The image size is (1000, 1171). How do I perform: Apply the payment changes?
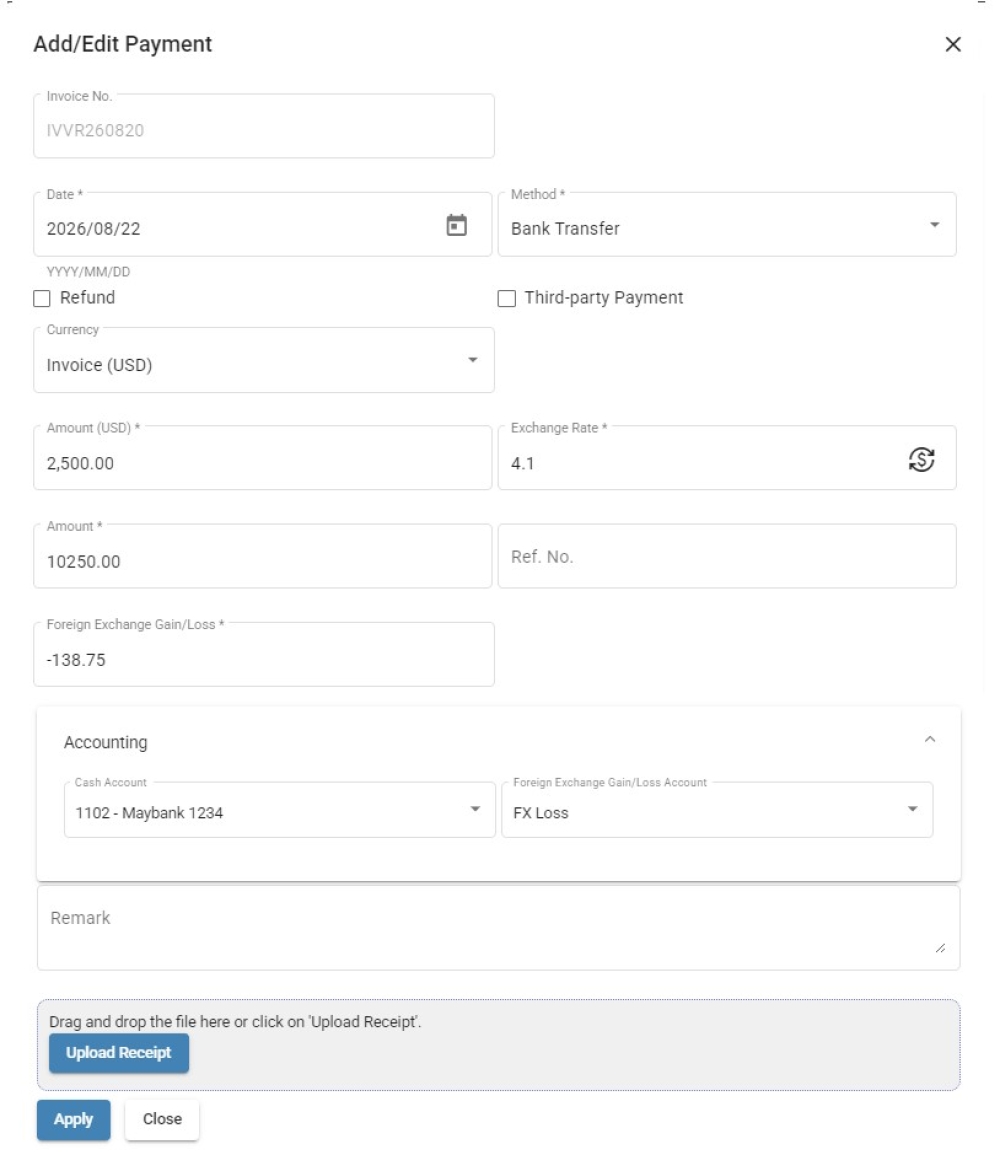pyautogui.click(x=73, y=1119)
